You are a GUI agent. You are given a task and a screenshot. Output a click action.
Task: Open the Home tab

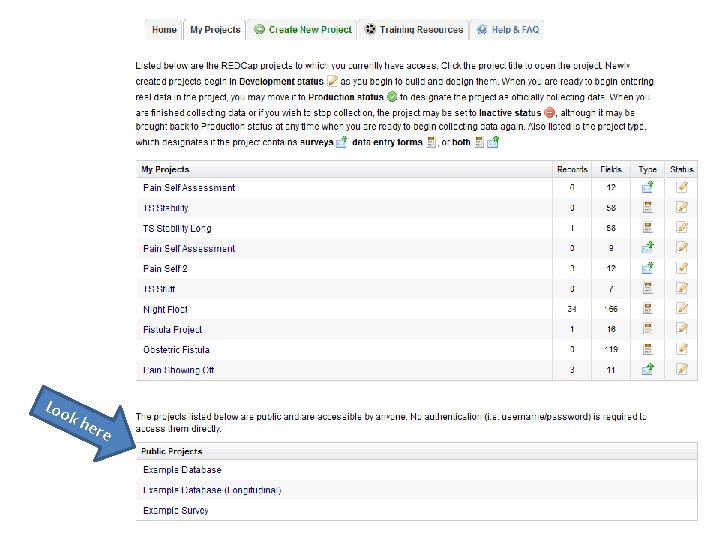coord(164,30)
